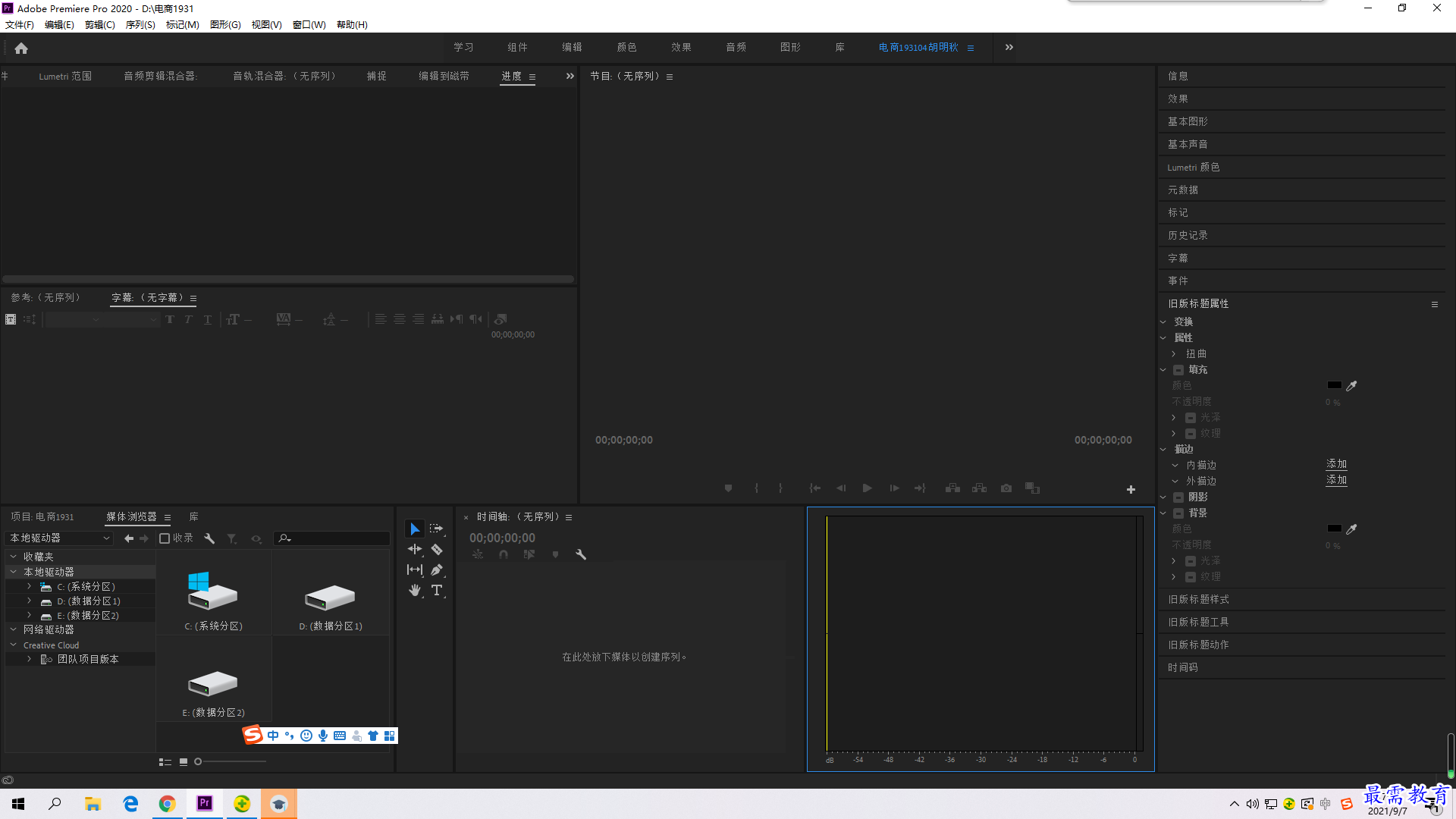Click the thumbnail zoom slider in media browser
The width and height of the screenshot is (1456, 819).
click(231, 761)
